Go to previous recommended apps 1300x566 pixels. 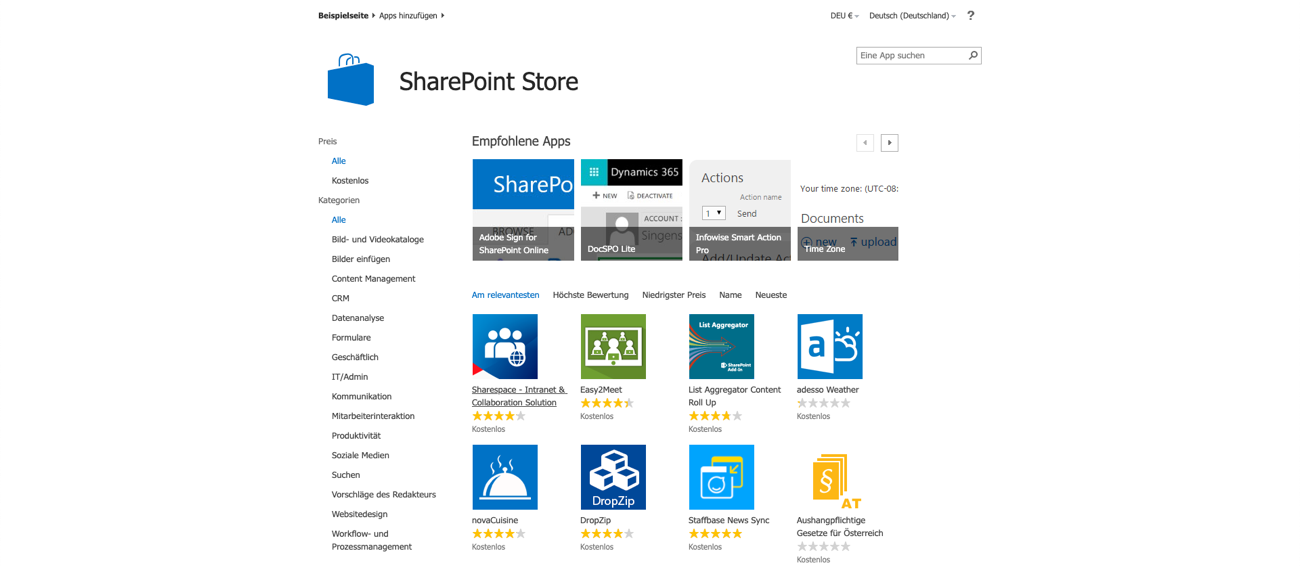point(865,143)
